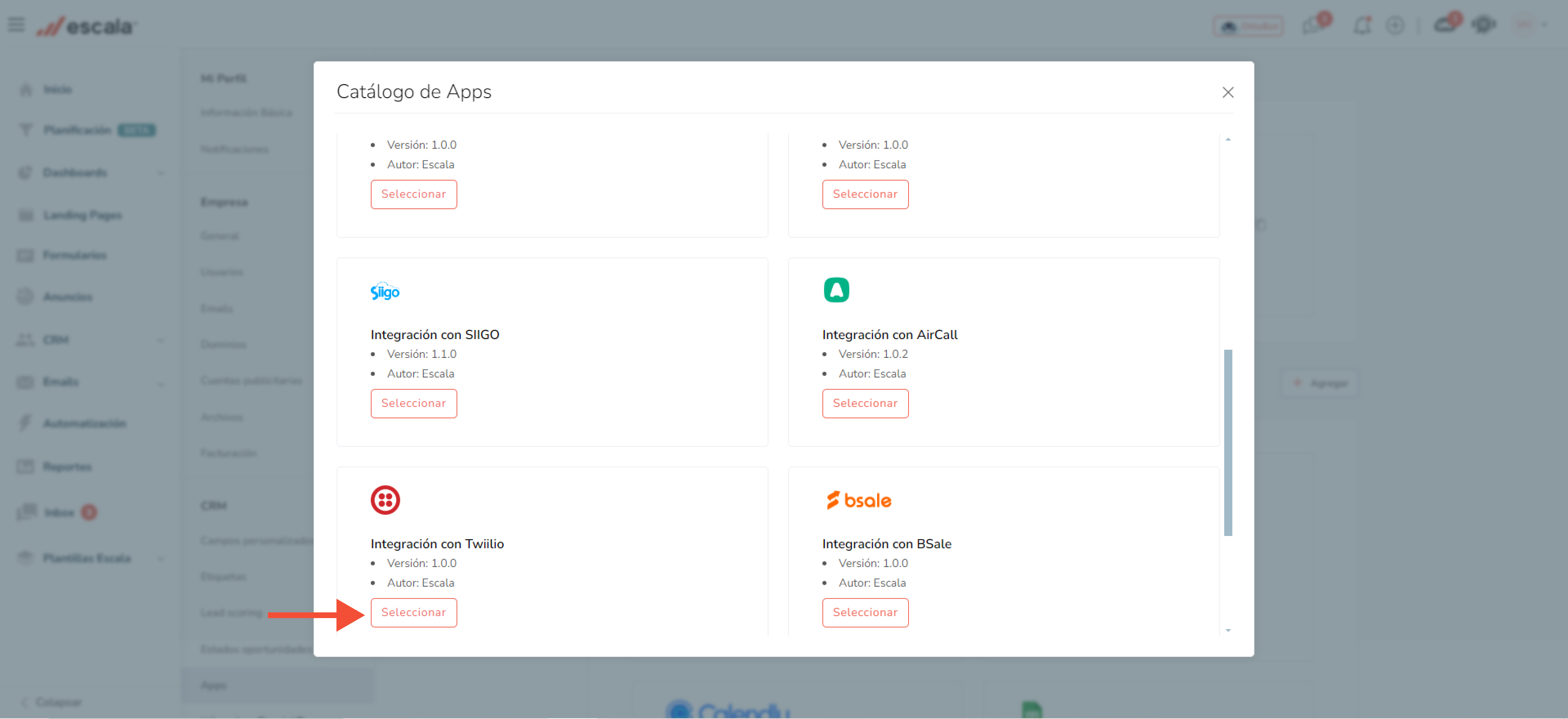Viewport: 1568px width, 719px height.
Task: Click Seleccionar for Integración con BSale
Action: coord(865,612)
